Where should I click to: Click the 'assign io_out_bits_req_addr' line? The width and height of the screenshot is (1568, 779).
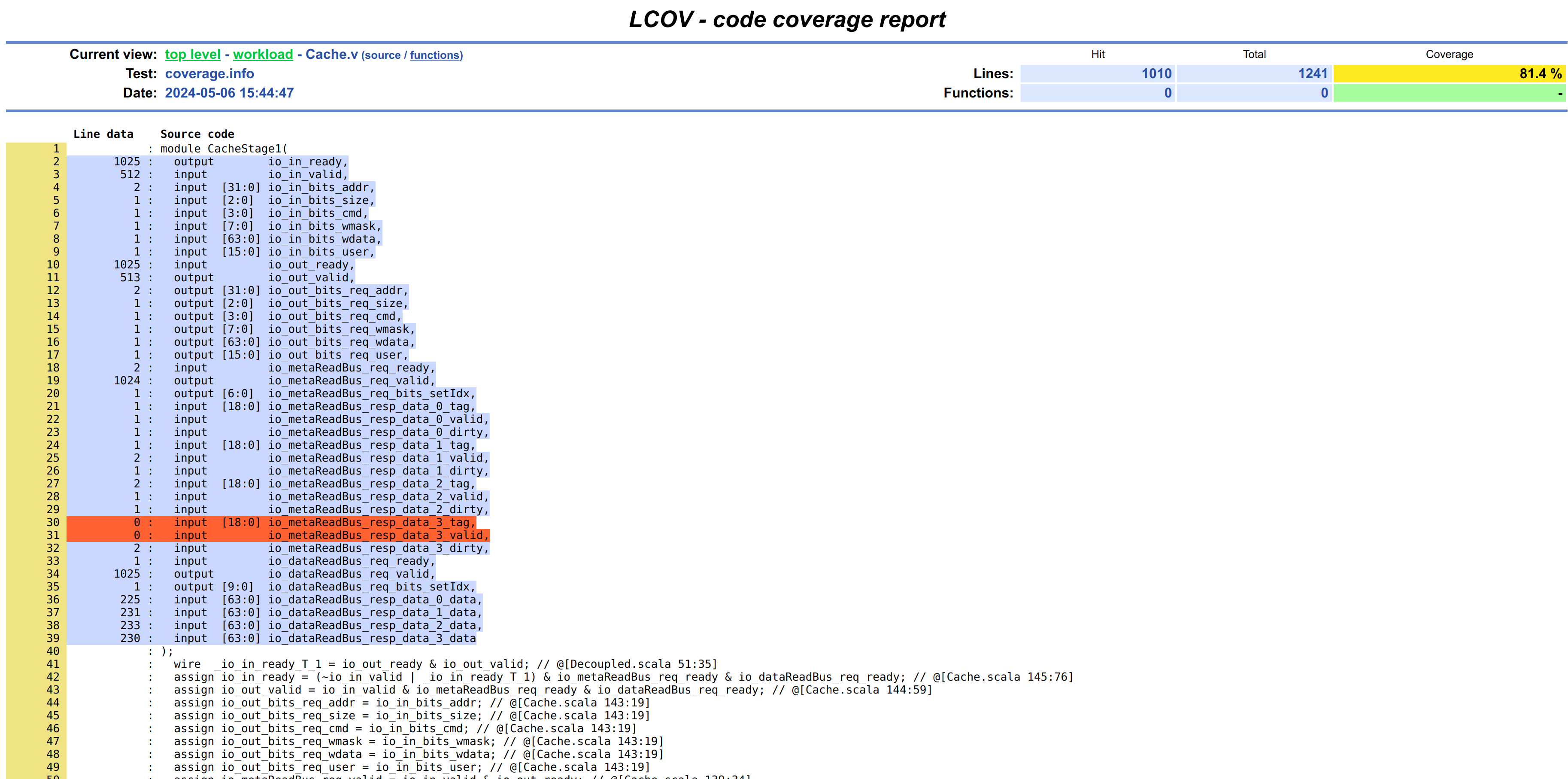412,702
